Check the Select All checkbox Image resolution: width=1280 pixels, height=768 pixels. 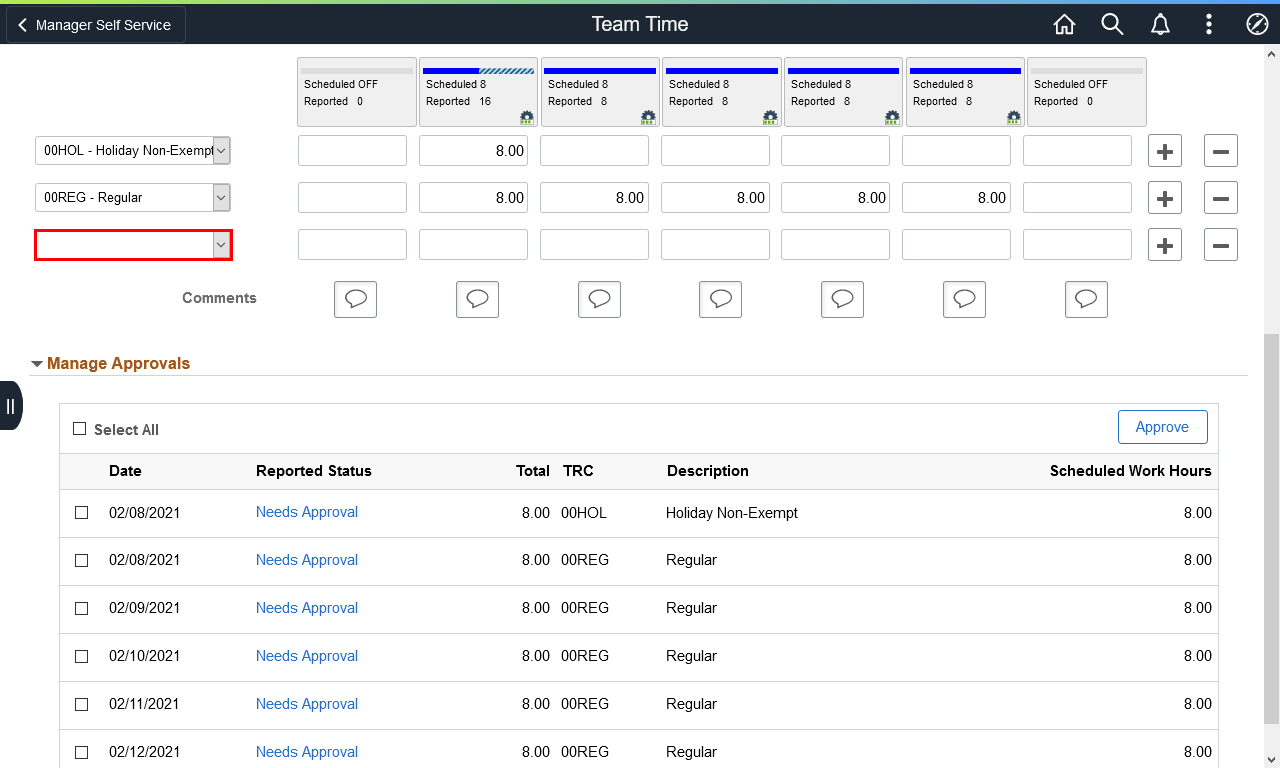coord(80,429)
